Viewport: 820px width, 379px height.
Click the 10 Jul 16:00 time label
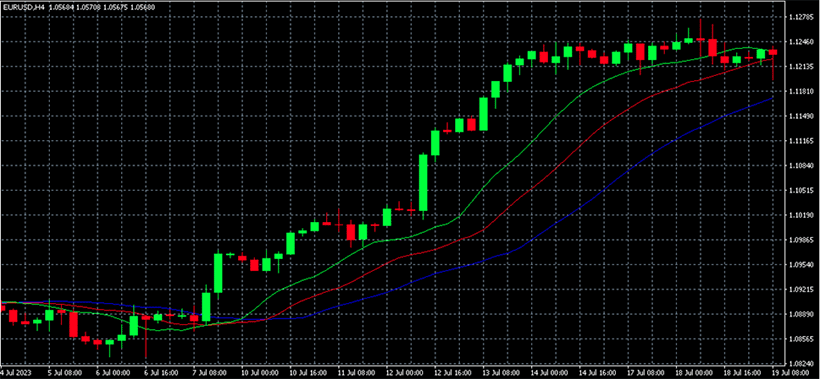(x=309, y=374)
